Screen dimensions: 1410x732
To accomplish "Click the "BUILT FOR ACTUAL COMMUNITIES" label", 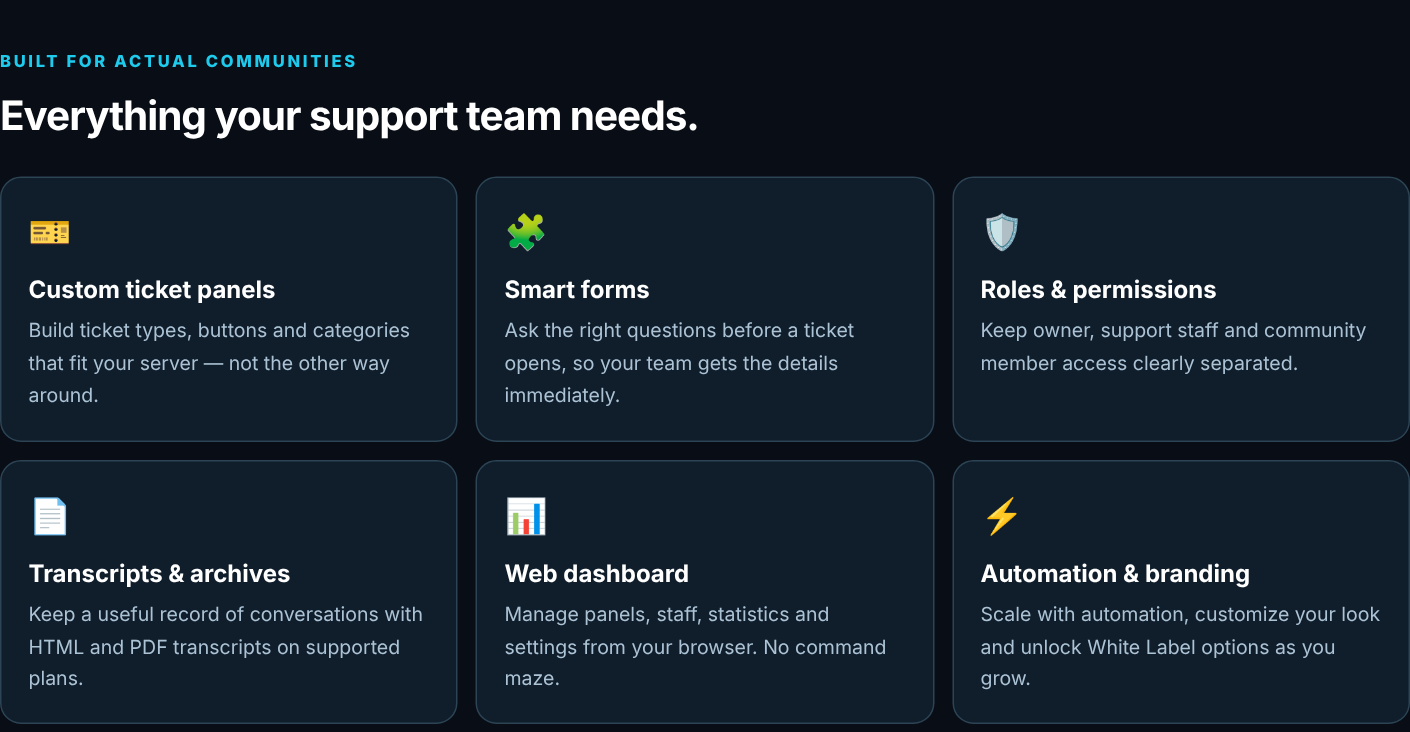I will 178,61.
